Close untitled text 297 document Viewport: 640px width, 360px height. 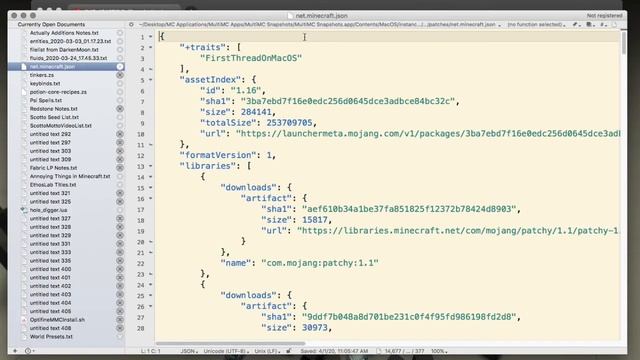pos(120,142)
